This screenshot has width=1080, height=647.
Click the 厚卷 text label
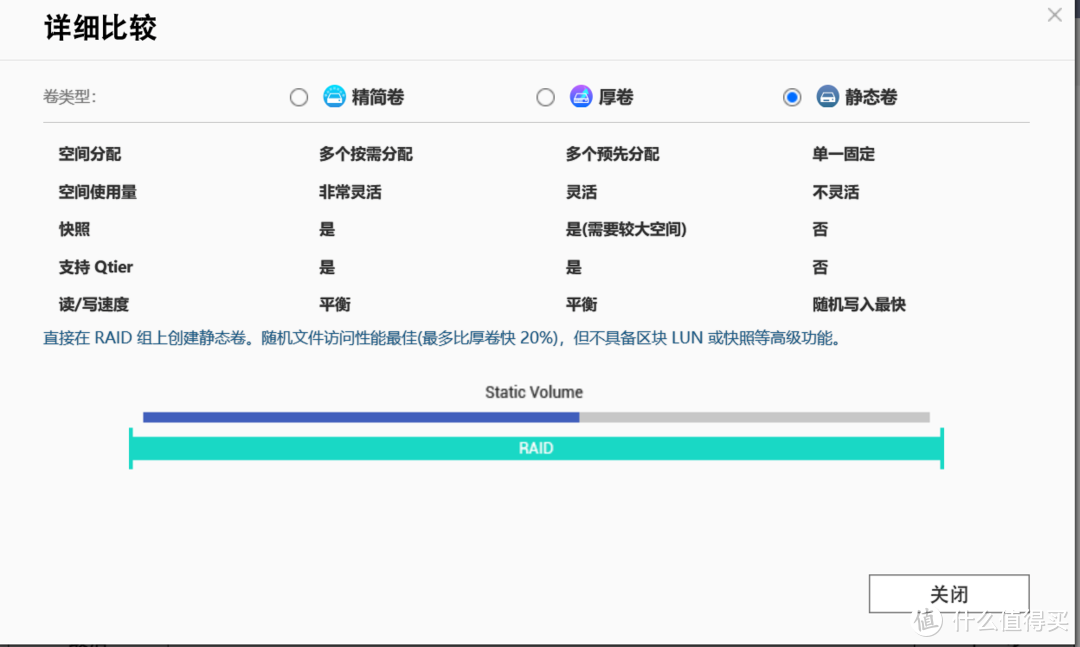[616, 97]
